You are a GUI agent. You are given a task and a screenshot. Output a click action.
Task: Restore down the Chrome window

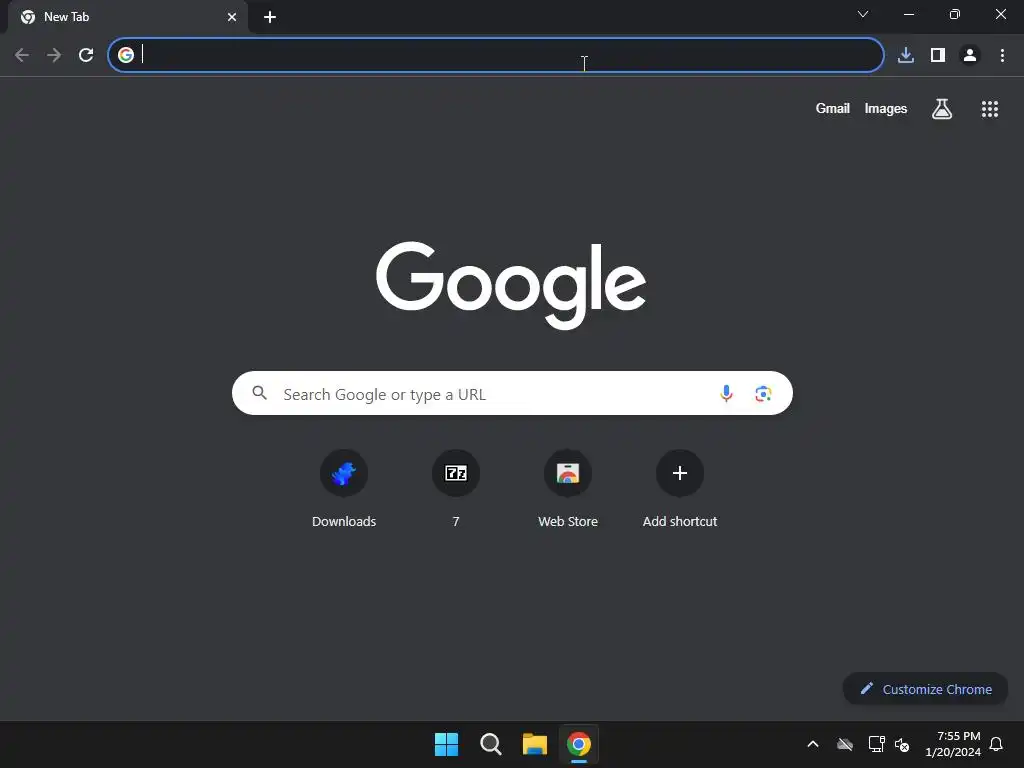coord(955,14)
